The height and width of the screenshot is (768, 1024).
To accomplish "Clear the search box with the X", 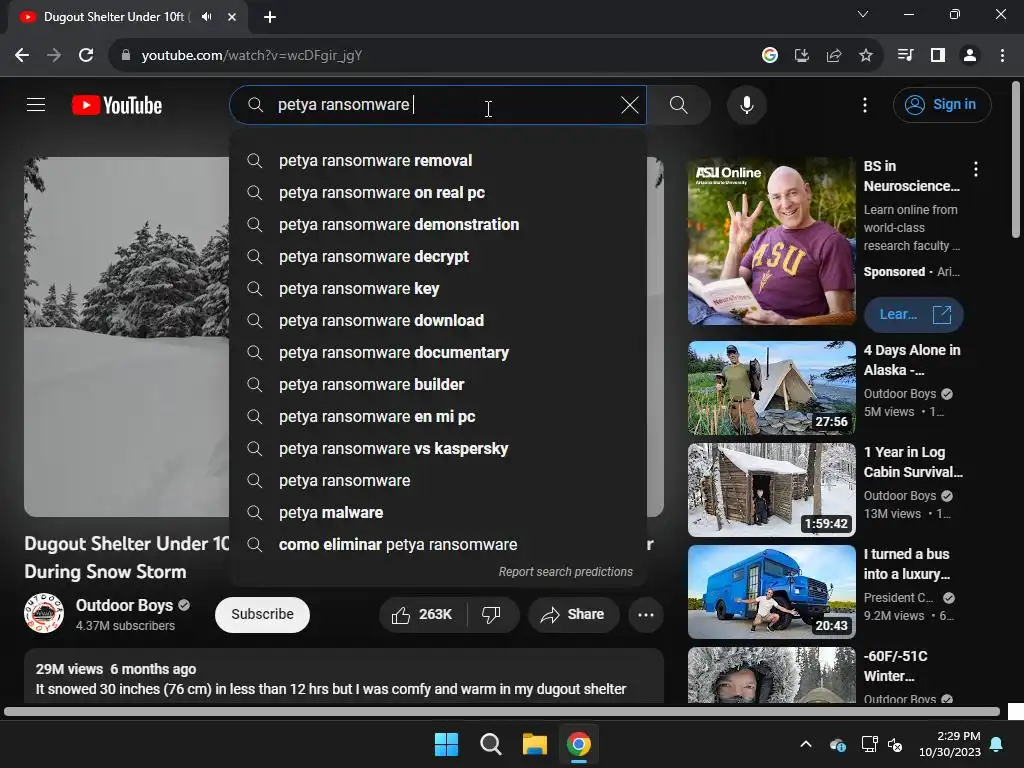I will [630, 104].
